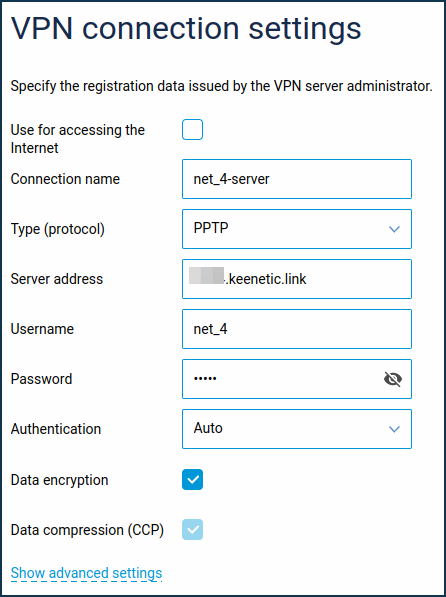Click the chevron arrow in the Auto field

pos(394,429)
